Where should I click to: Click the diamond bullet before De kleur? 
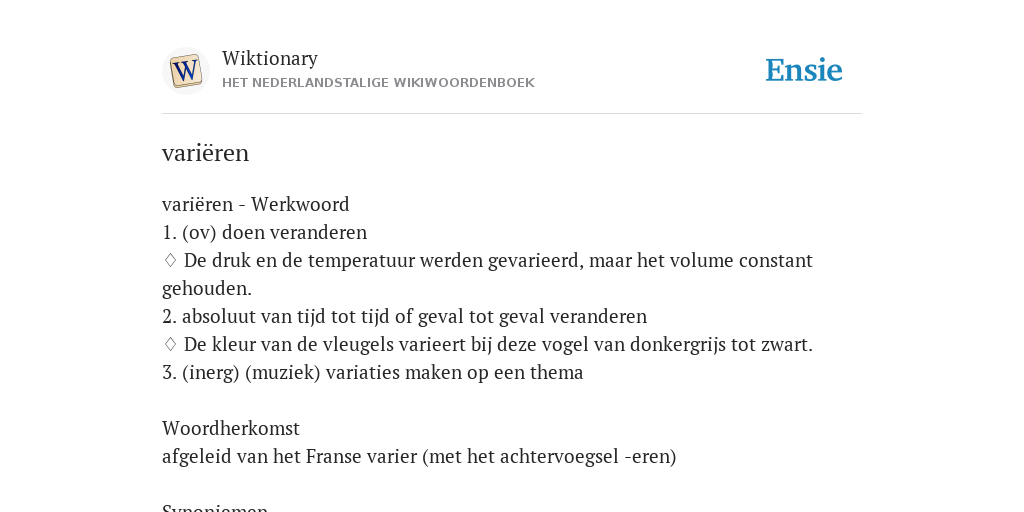(170, 344)
